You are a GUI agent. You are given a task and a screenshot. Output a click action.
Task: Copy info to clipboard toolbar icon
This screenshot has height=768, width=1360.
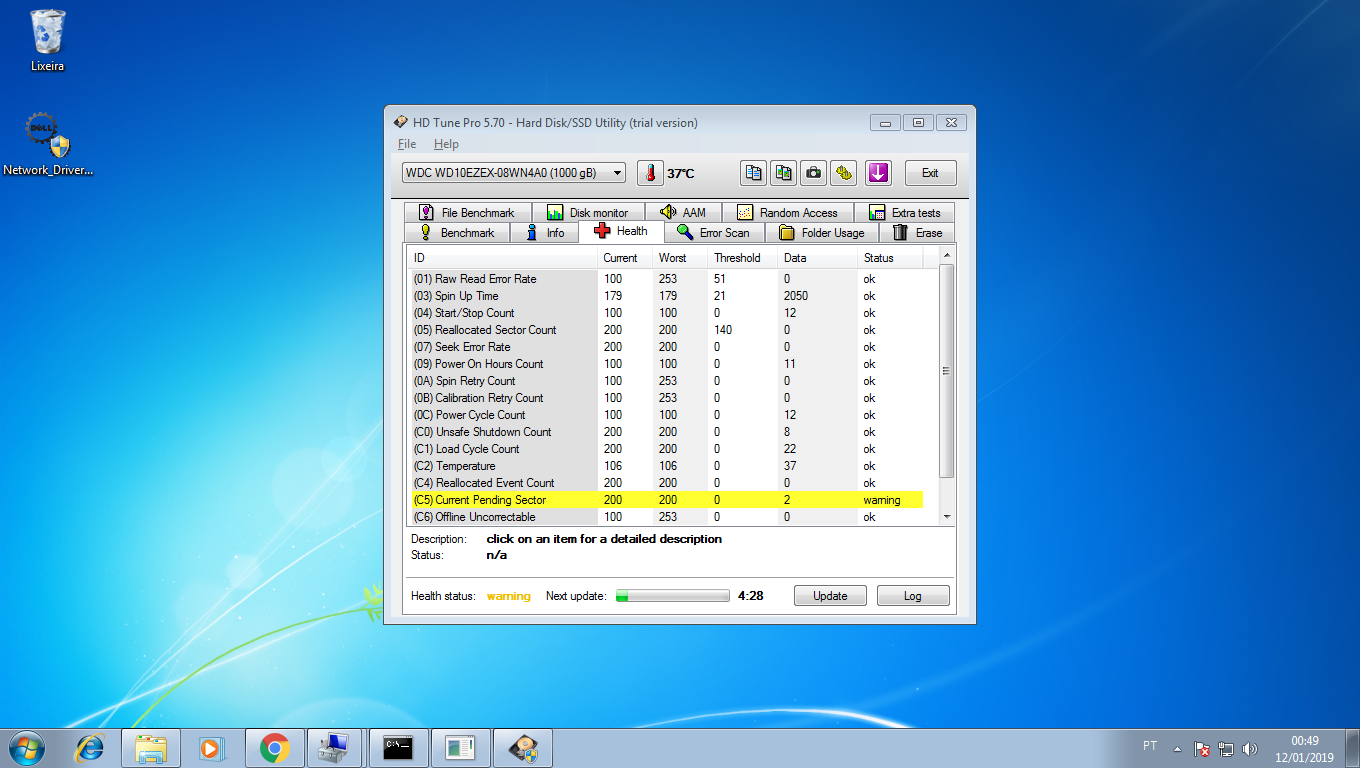754,173
